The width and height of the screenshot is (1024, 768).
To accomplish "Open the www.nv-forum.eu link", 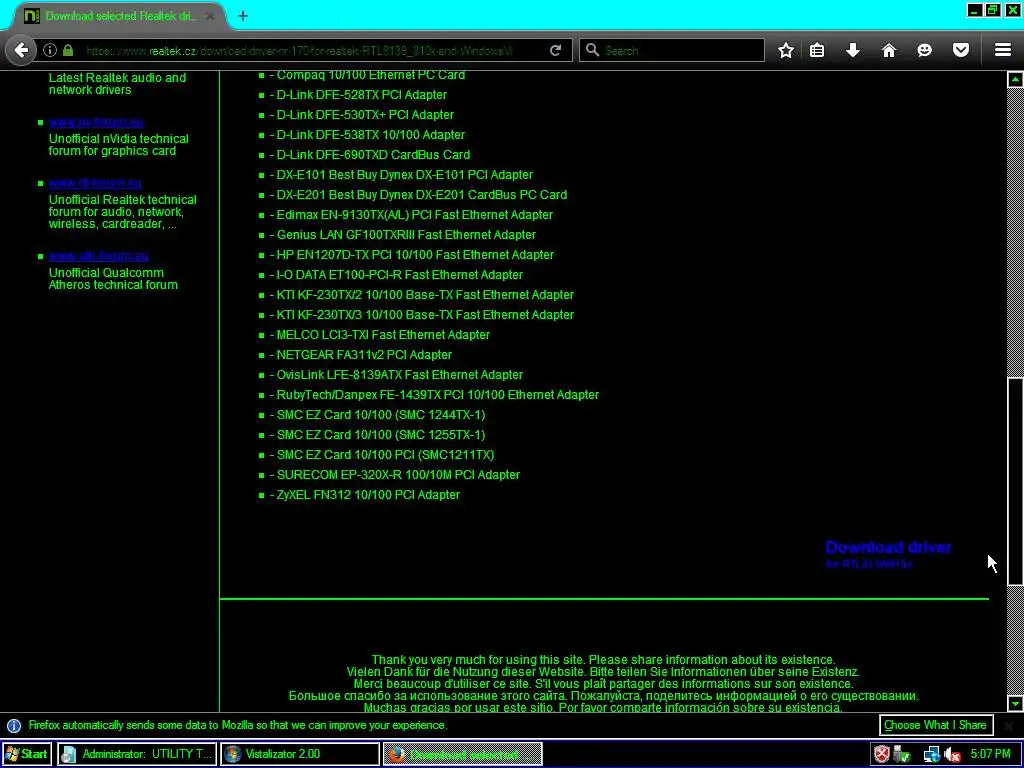I will click(96, 122).
